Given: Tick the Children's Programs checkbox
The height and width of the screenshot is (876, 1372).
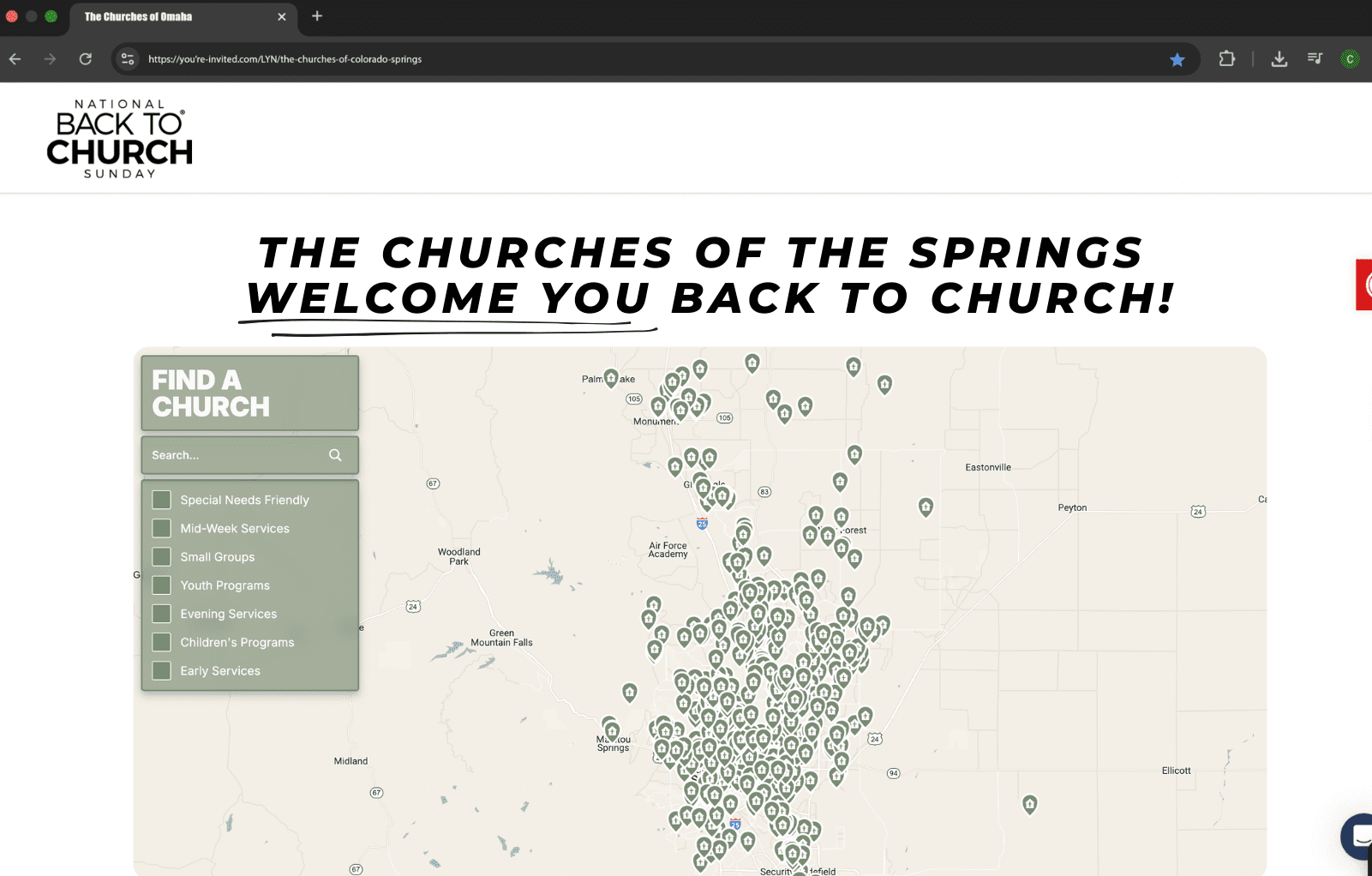Looking at the screenshot, I should pyautogui.click(x=161, y=642).
